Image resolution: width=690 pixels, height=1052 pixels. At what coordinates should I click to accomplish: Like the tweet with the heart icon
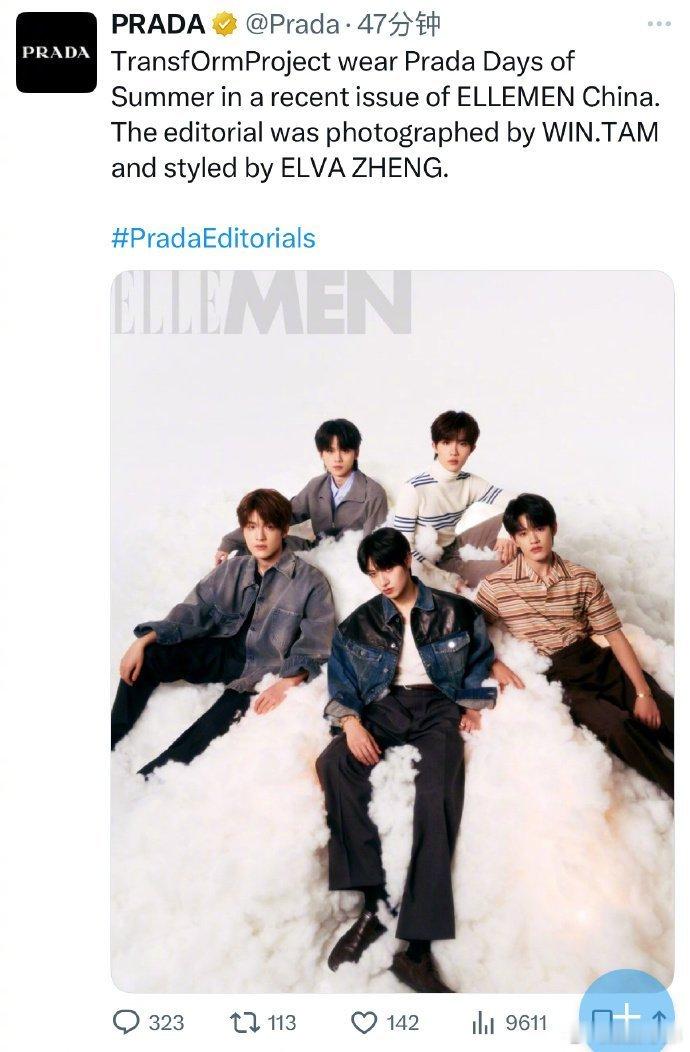point(364,1022)
